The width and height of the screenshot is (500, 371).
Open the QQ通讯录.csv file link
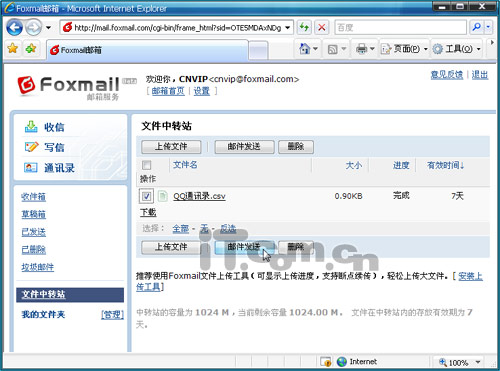tap(199, 196)
